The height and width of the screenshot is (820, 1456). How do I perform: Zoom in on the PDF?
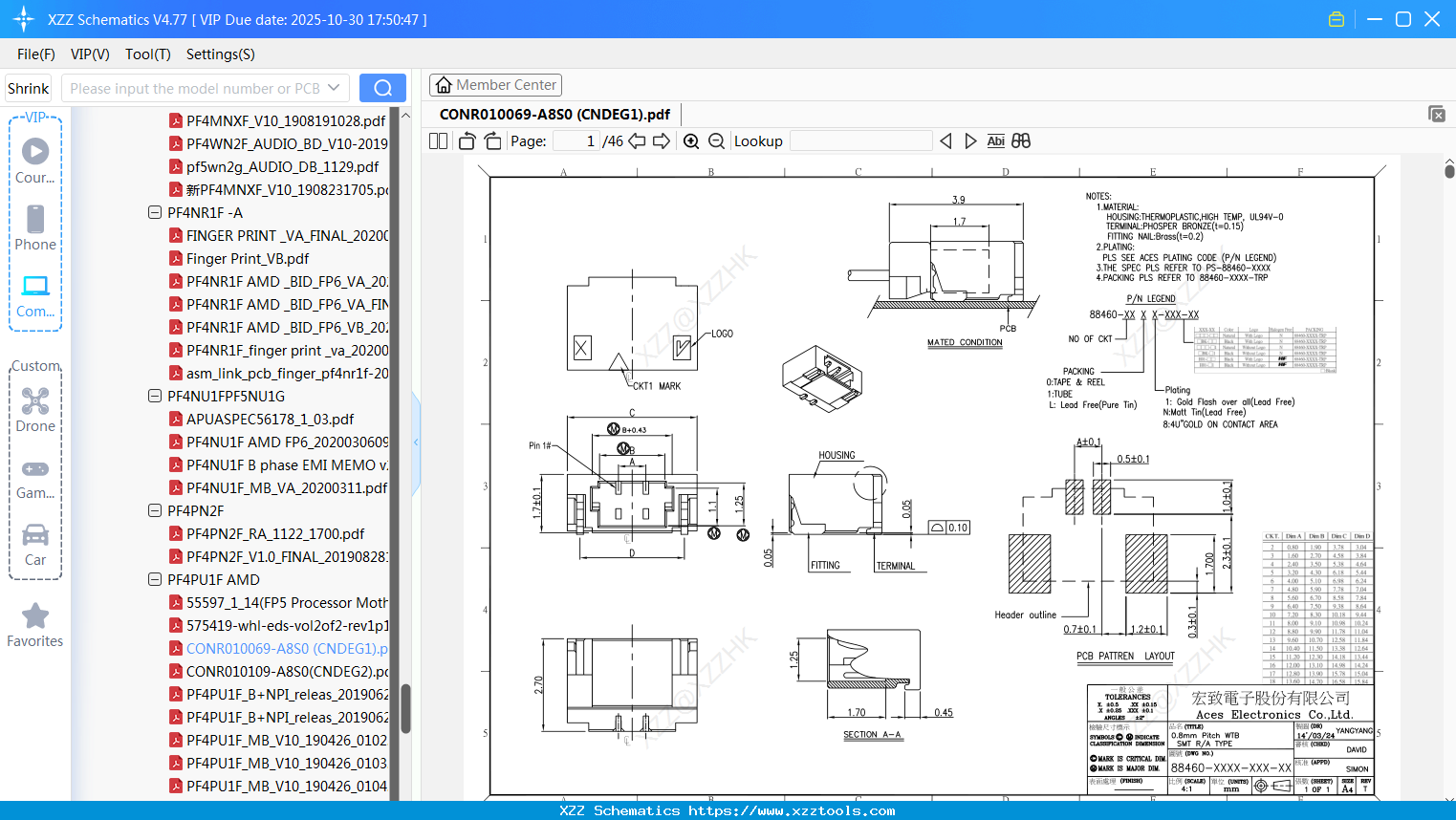691,141
